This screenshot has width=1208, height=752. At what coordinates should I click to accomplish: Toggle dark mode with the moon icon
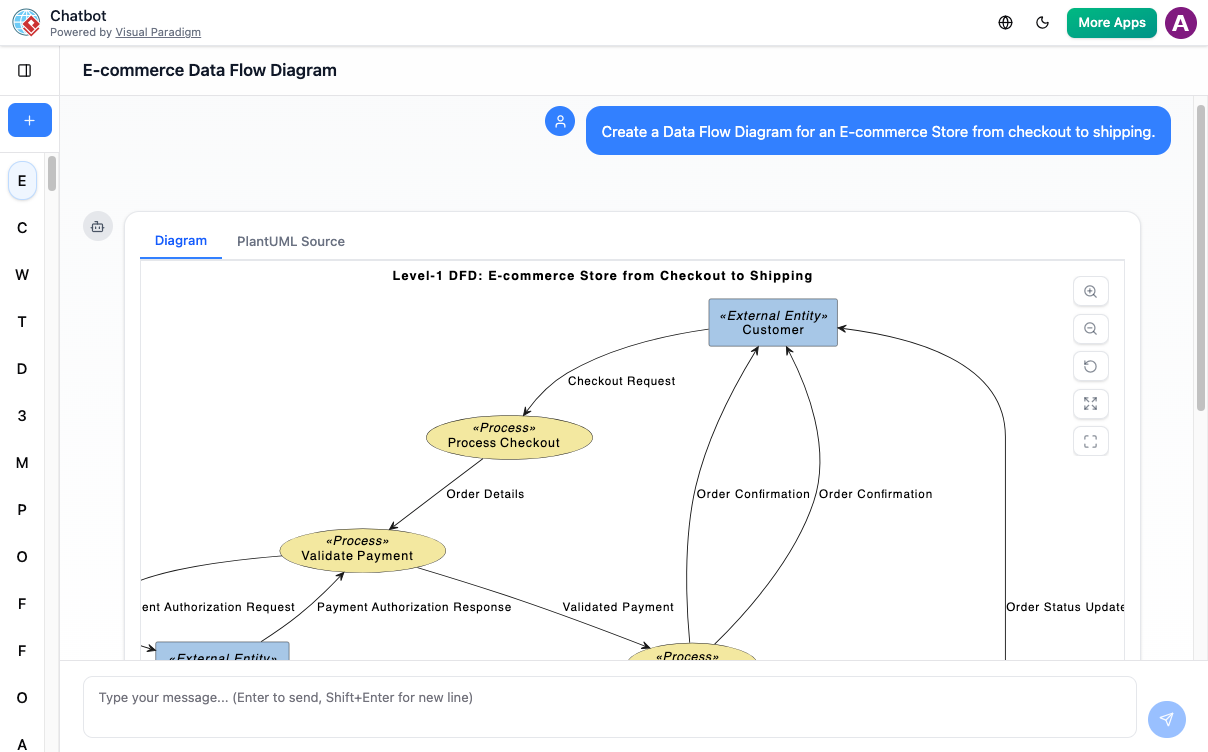[x=1043, y=22]
